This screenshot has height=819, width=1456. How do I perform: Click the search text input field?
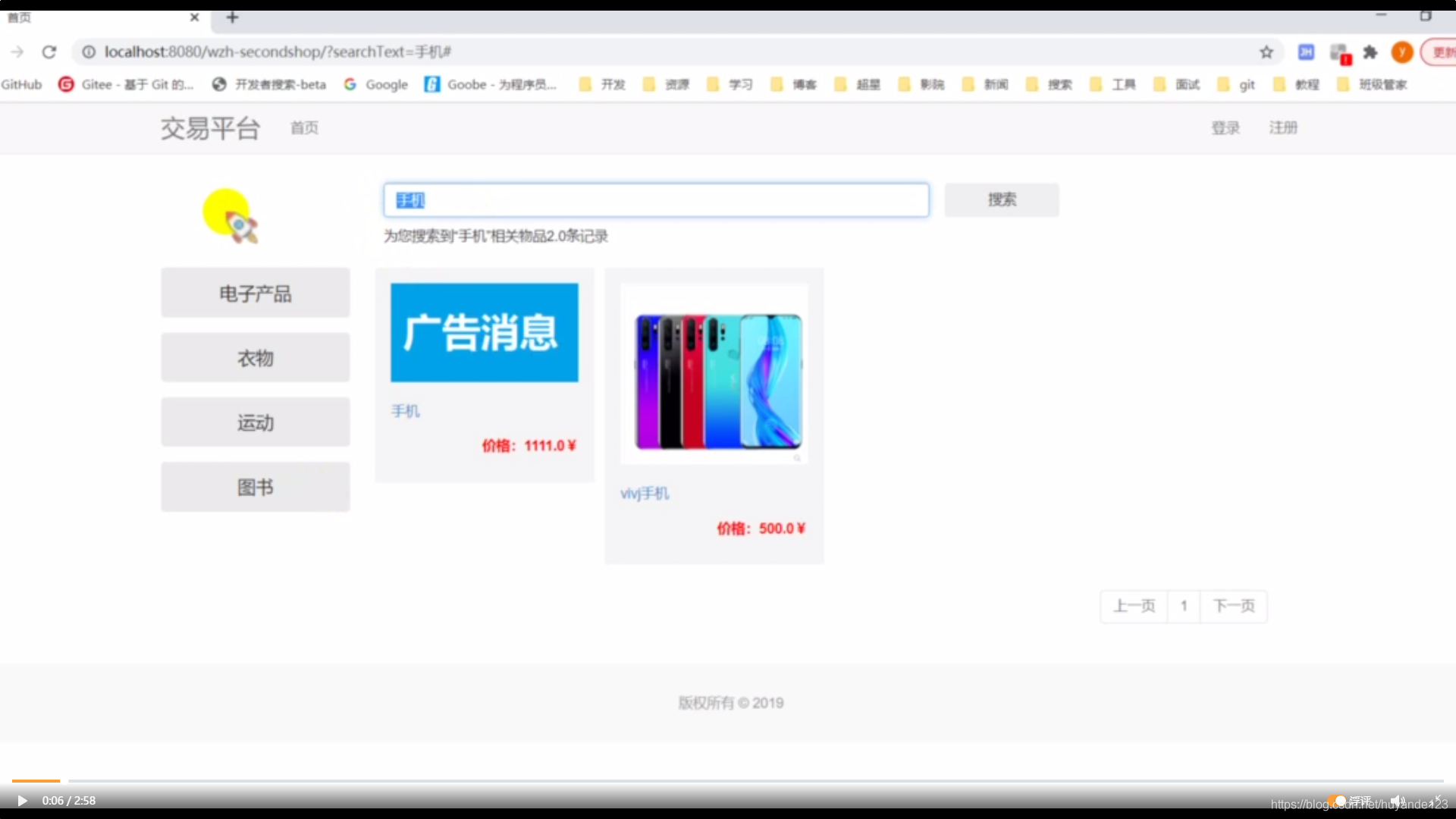click(x=655, y=199)
